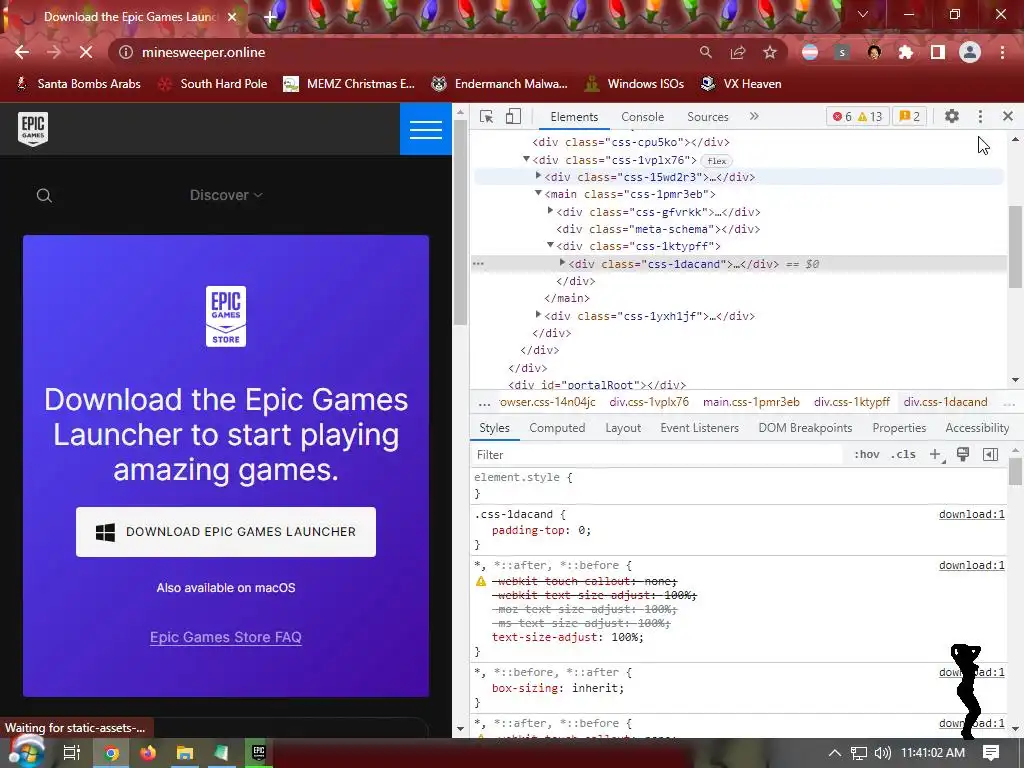Focus the styles Filter field
1024x768 pixels.
[656, 455]
